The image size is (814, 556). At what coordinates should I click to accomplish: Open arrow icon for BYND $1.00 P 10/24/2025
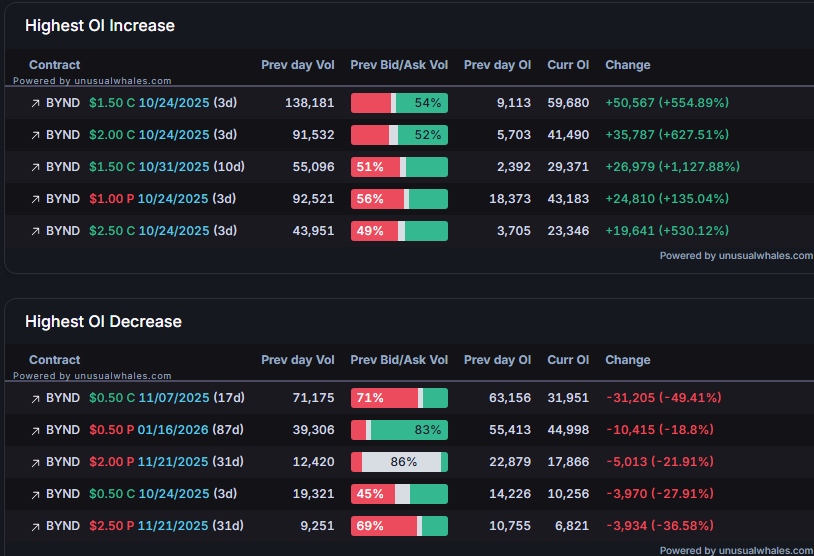tap(35, 199)
